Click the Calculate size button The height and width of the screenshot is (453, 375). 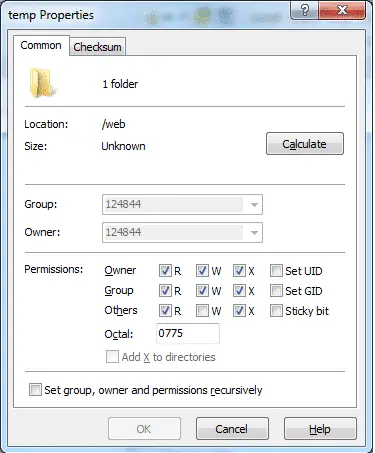coord(305,144)
